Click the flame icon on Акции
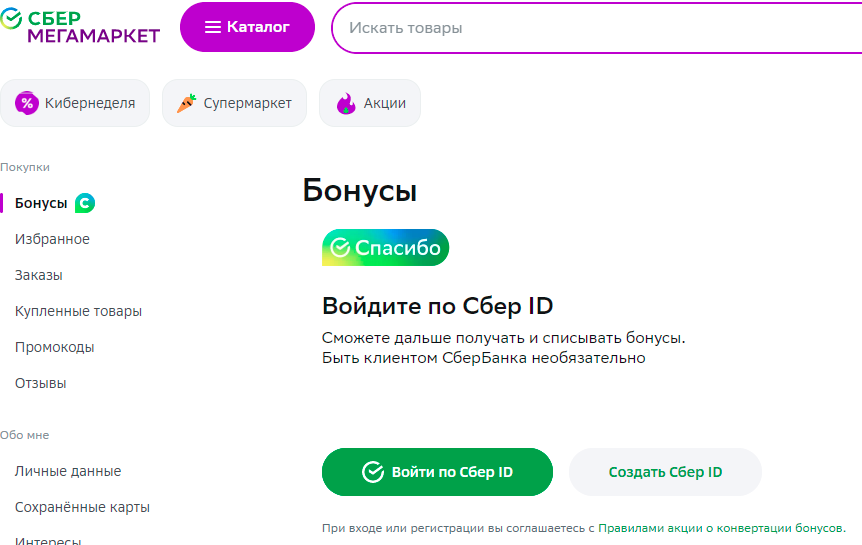This screenshot has width=862, height=545. point(346,103)
